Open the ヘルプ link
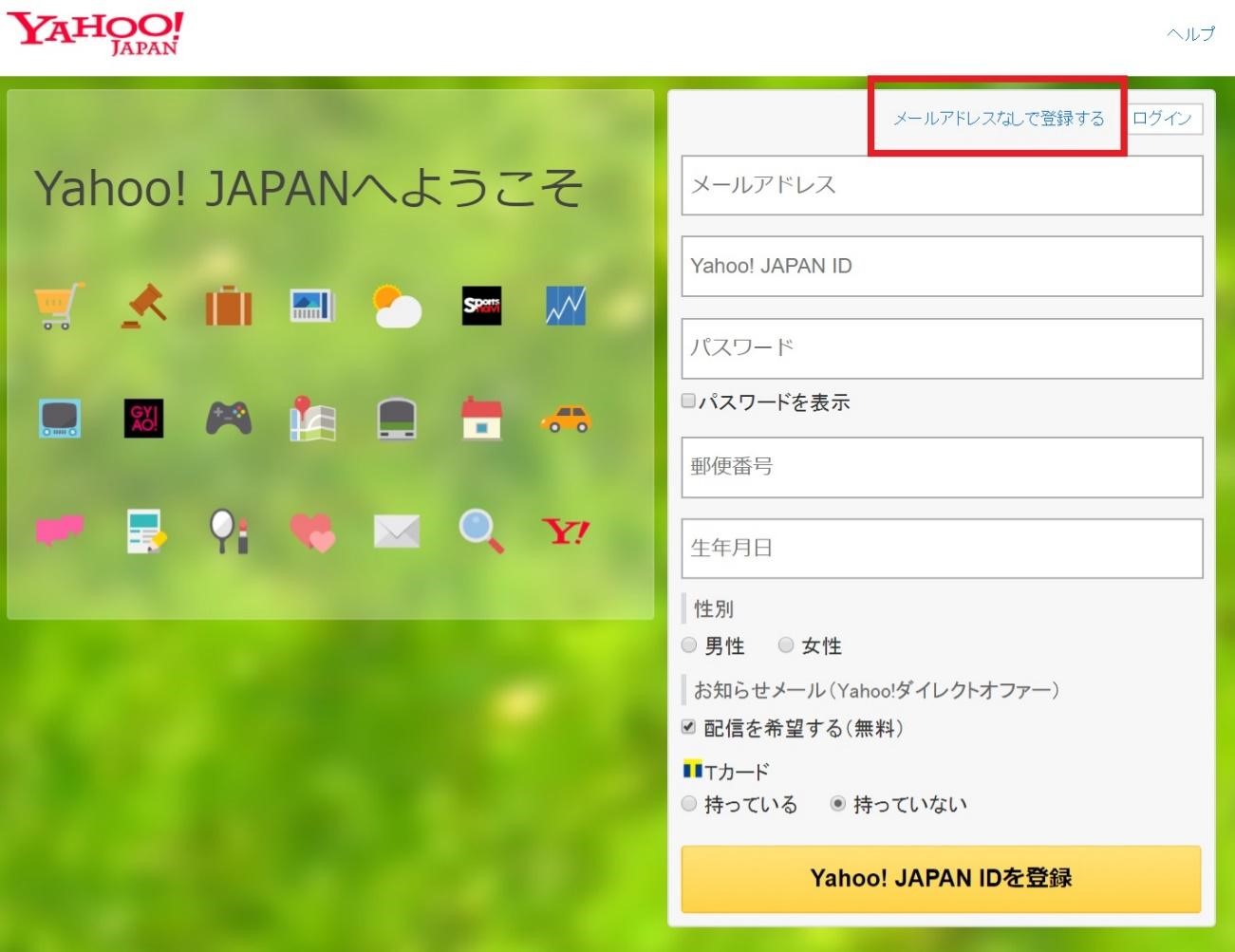 [x=1190, y=33]
